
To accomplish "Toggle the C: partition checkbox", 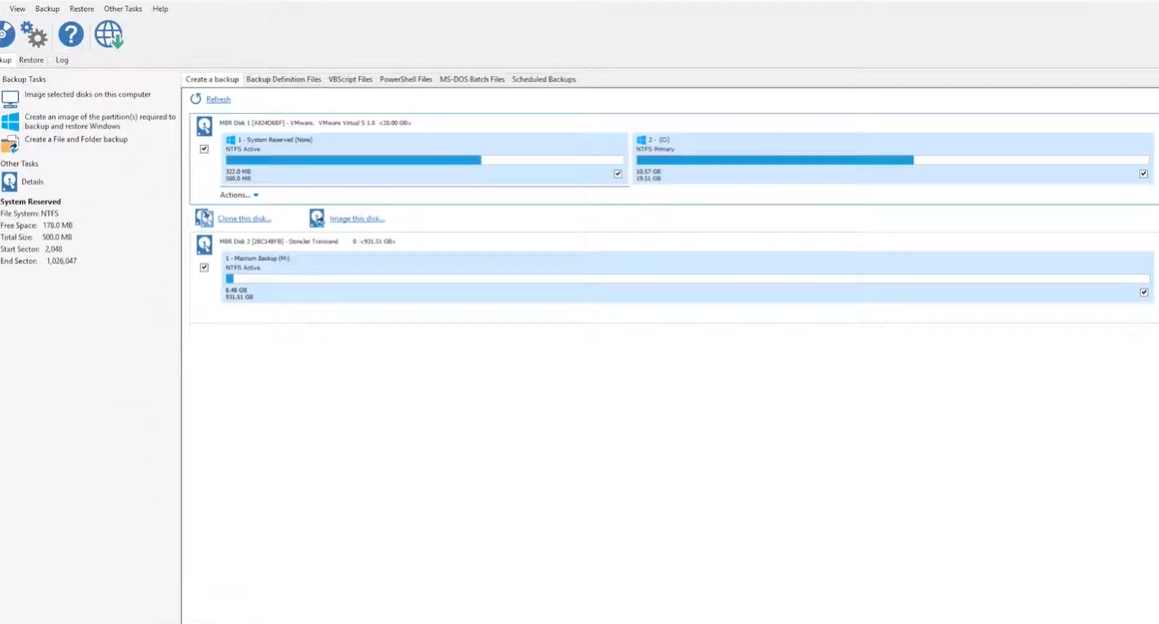I will [1143, 173].
